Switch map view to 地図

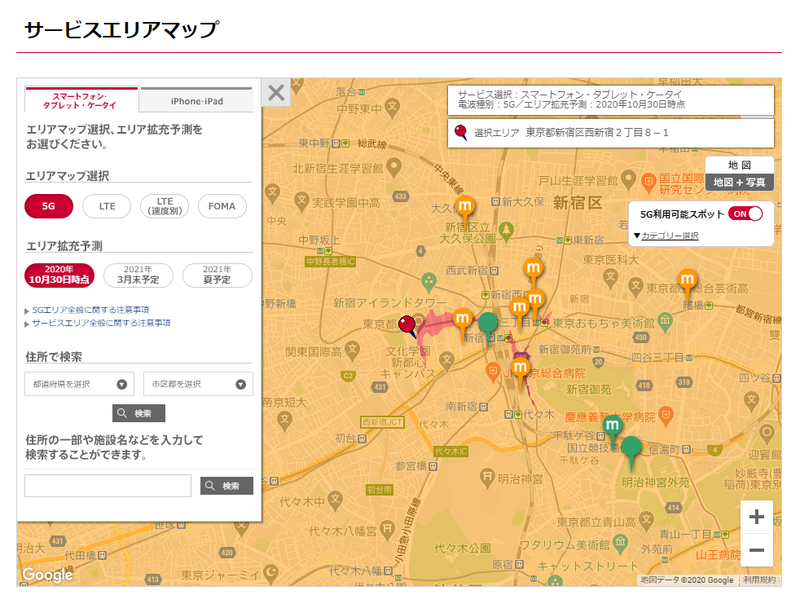739,165
